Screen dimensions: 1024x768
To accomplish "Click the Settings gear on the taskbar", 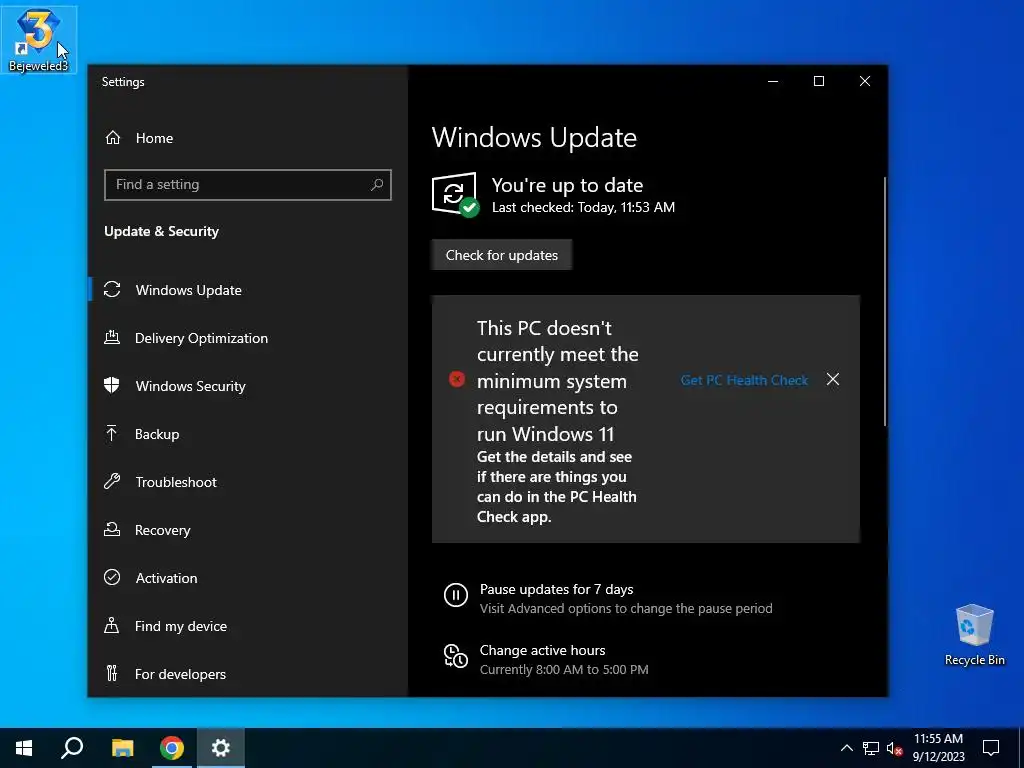I will point(221,748).
